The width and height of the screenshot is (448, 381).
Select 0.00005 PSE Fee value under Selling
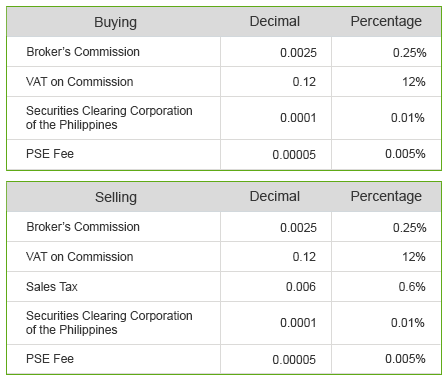click(x=294, y=360)
